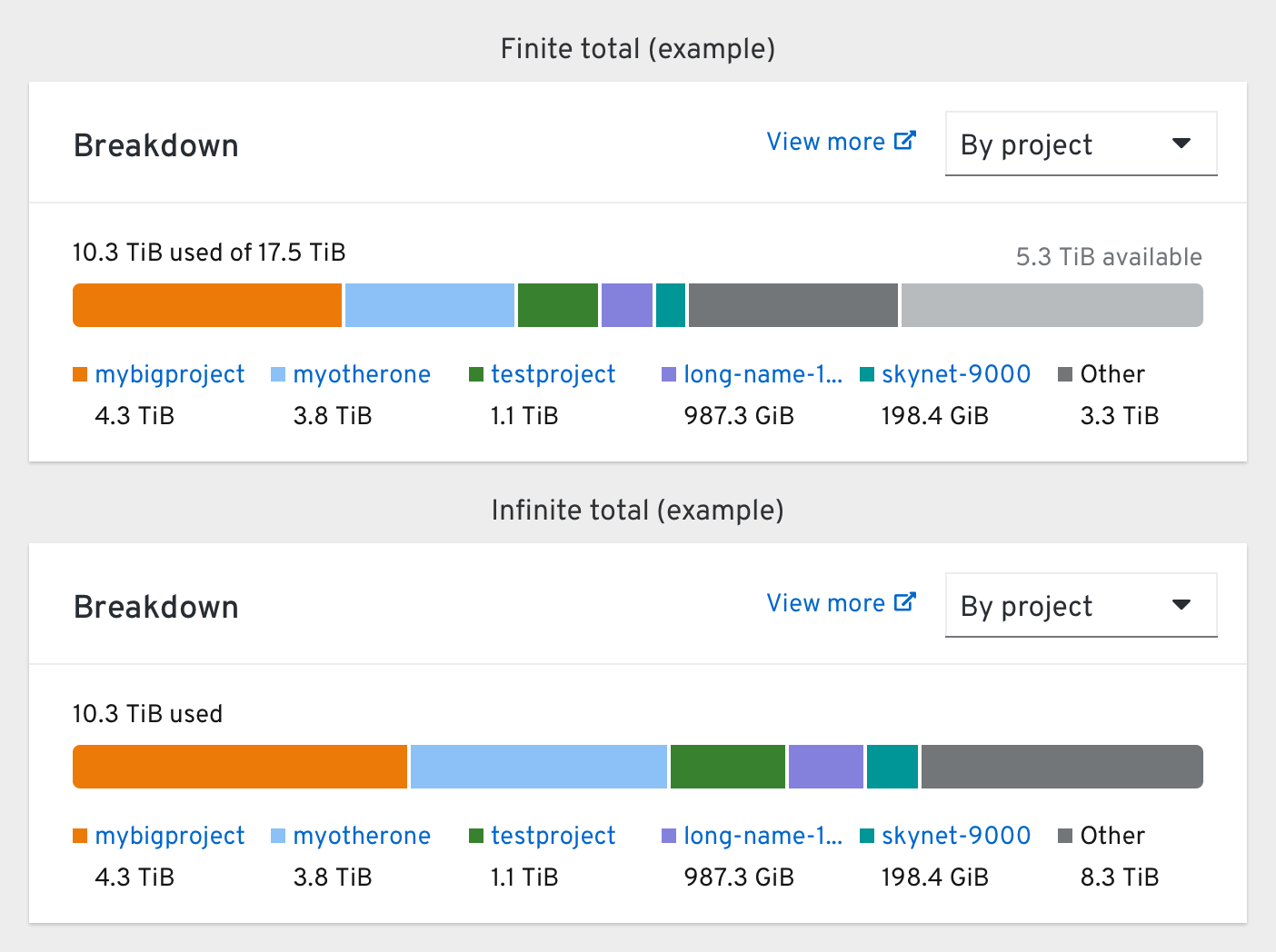Click light gray available segment in Finite chart
This screenshot has height=952, width=1276.
[x=1052, y=305]
